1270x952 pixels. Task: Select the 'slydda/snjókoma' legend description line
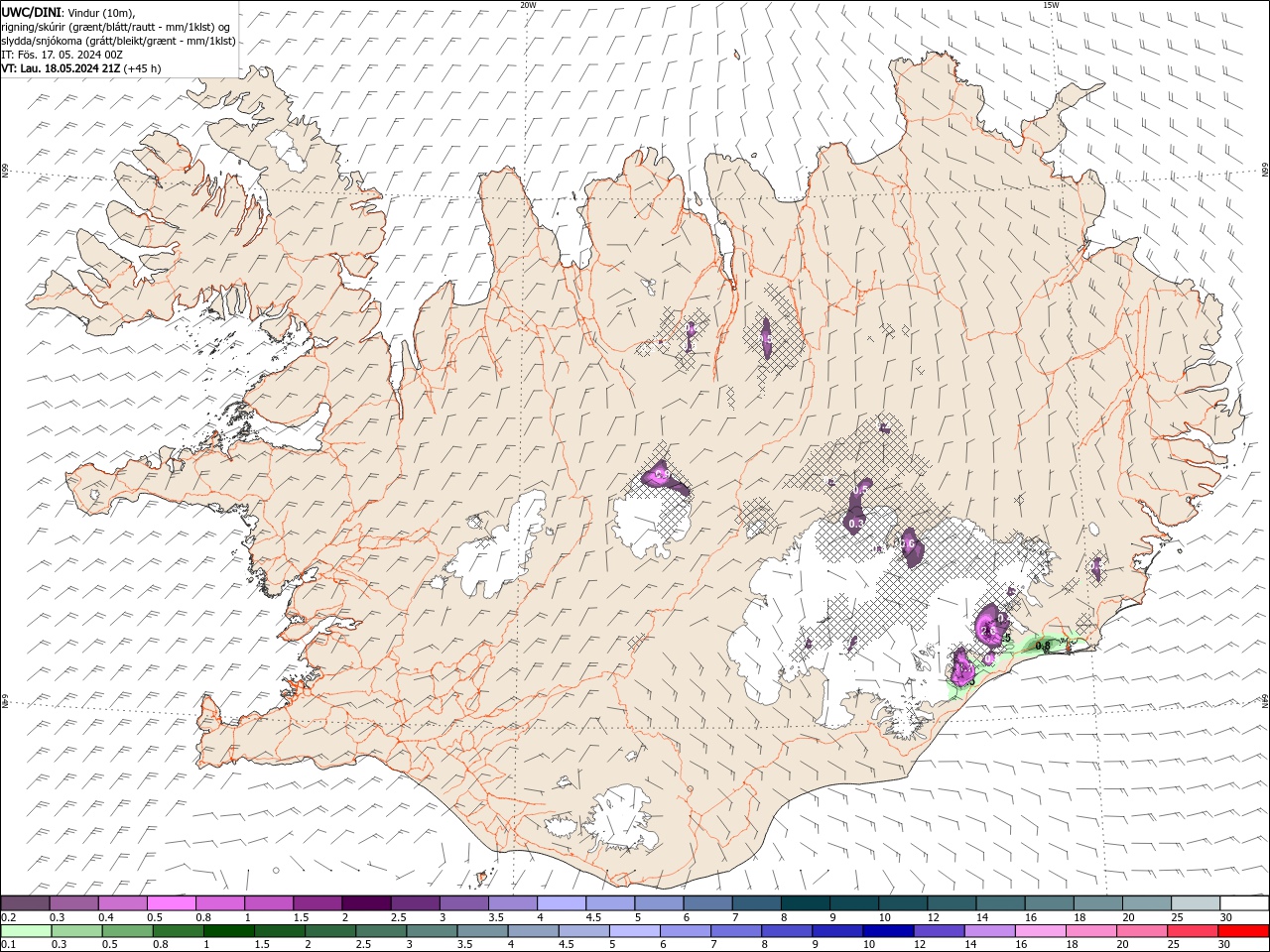[x=117, y=41]
